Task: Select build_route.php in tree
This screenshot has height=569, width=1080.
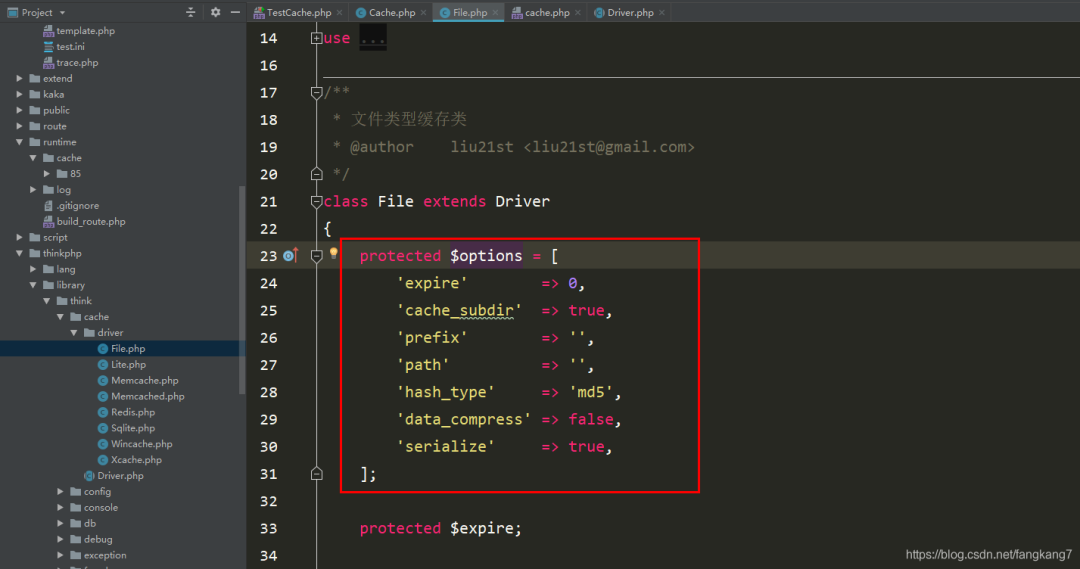Action: pyautogui.click(x=91, y=222)
